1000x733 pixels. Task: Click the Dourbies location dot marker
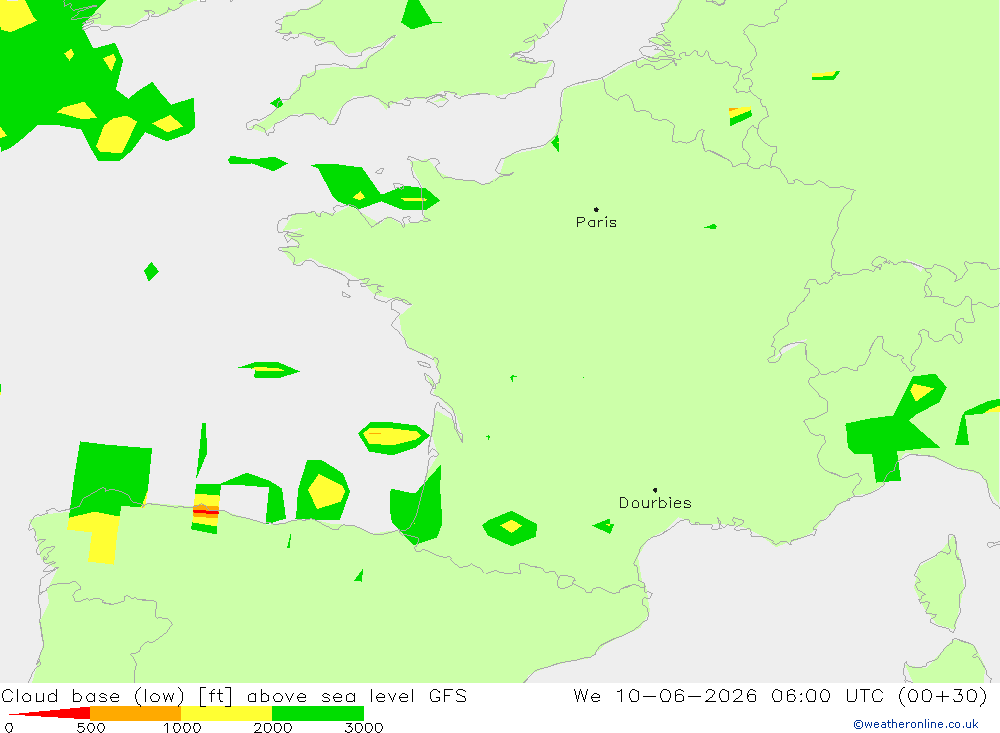point(655,490)
